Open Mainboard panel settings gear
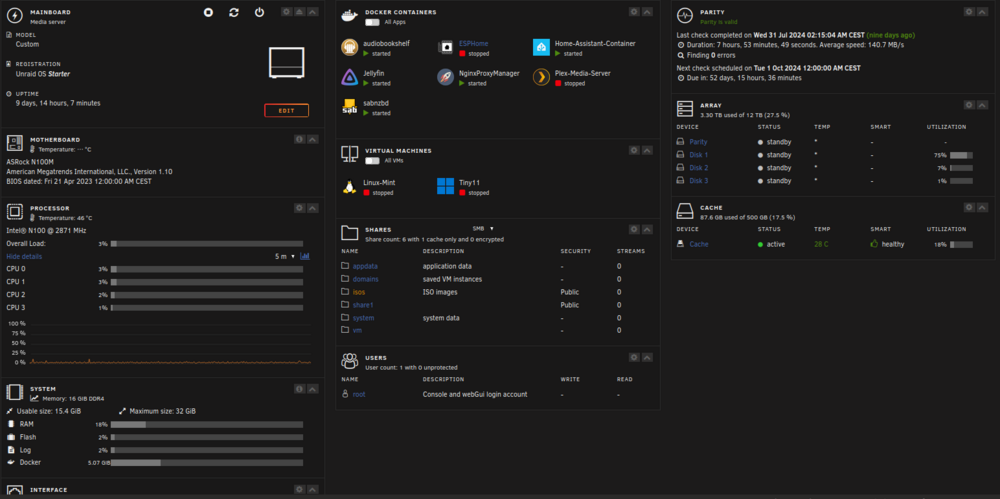Viewport: 1000px width, 499px height. [x=287, y=12]
